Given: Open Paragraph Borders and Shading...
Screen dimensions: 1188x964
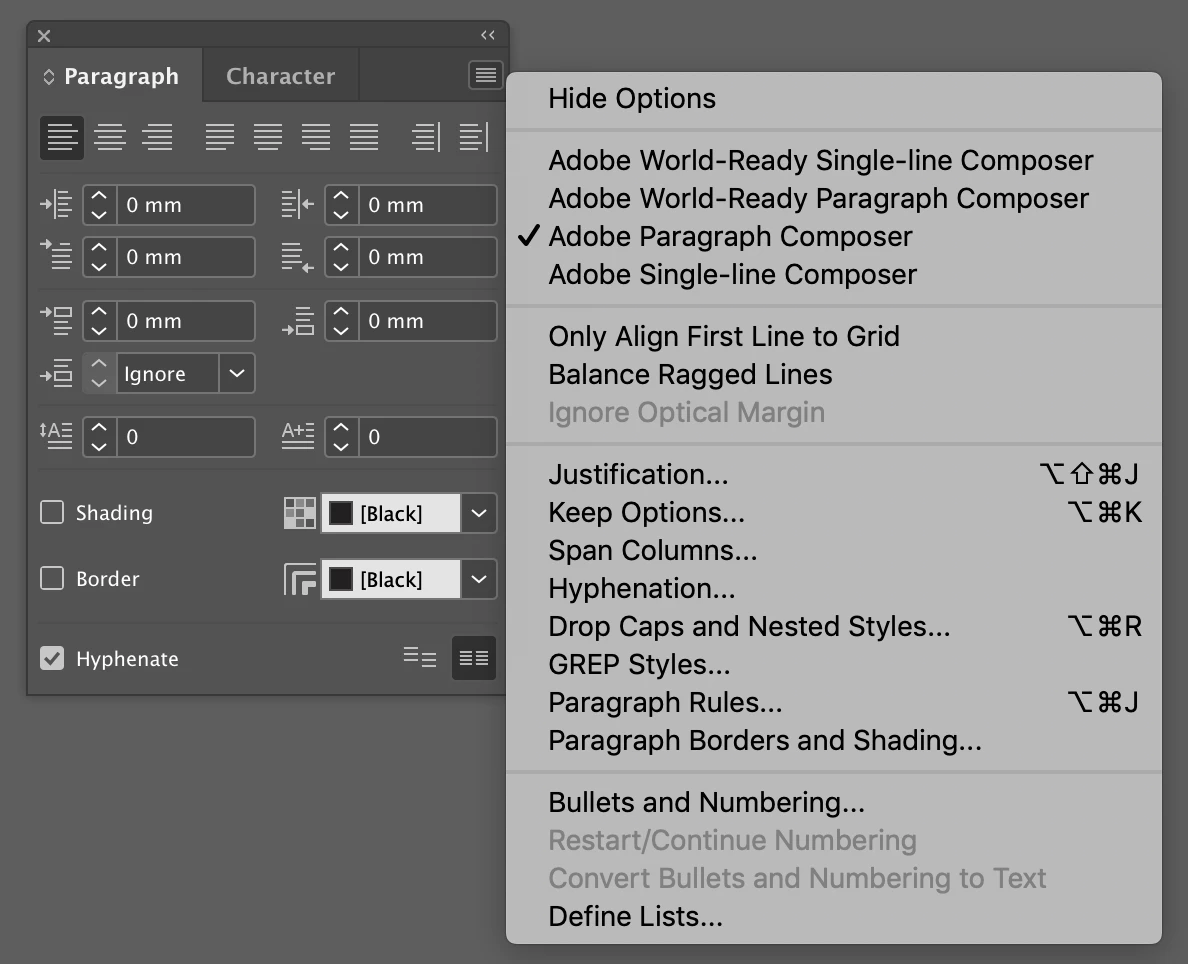Looking at the screenshot, I should (x=833, y=740).
